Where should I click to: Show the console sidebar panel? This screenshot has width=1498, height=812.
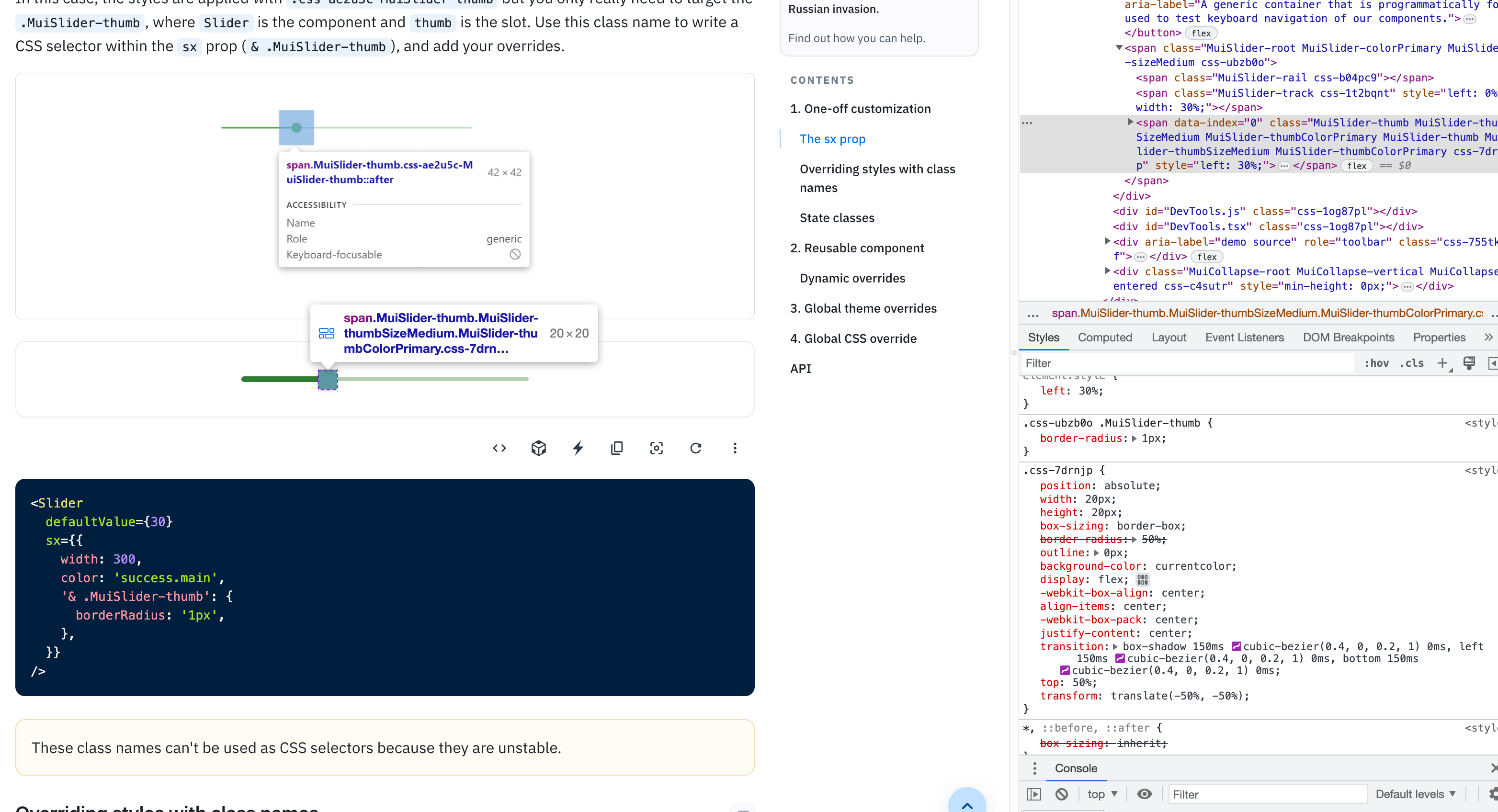click(x=1033, y=794)
